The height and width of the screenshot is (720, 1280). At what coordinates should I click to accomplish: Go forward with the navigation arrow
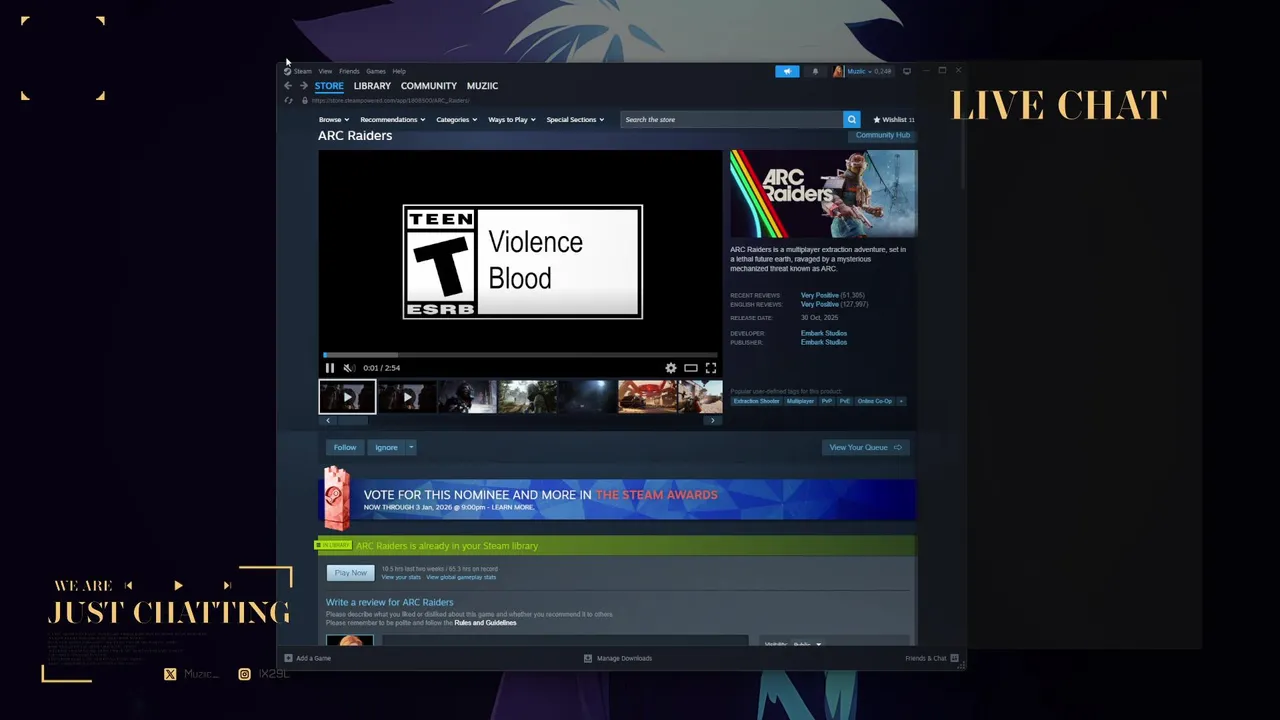[x=304, y=86]
